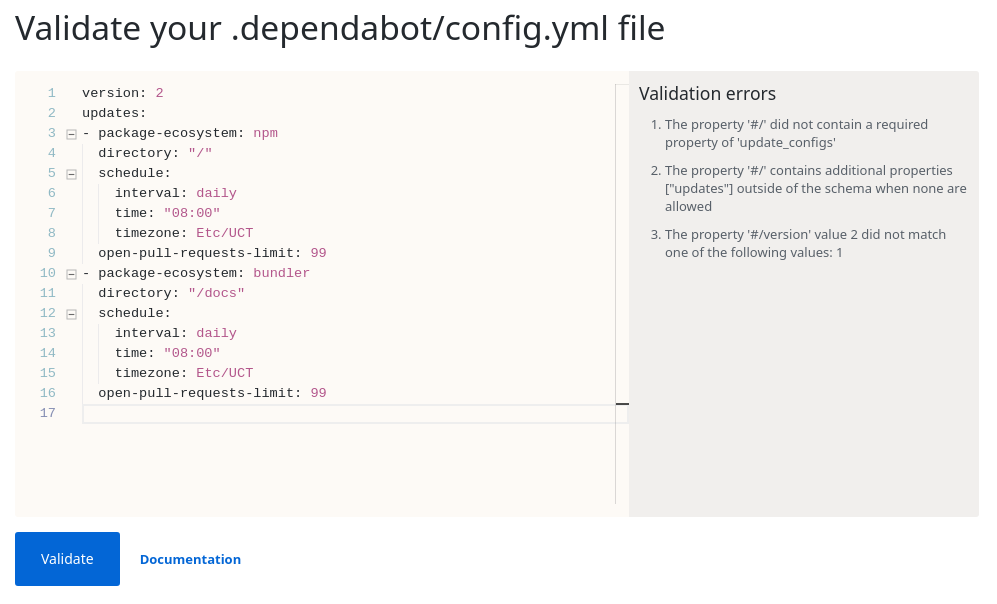Click the directory value "/docs"
The height and width of the screenshot is (604, 997).
[216, 293]
